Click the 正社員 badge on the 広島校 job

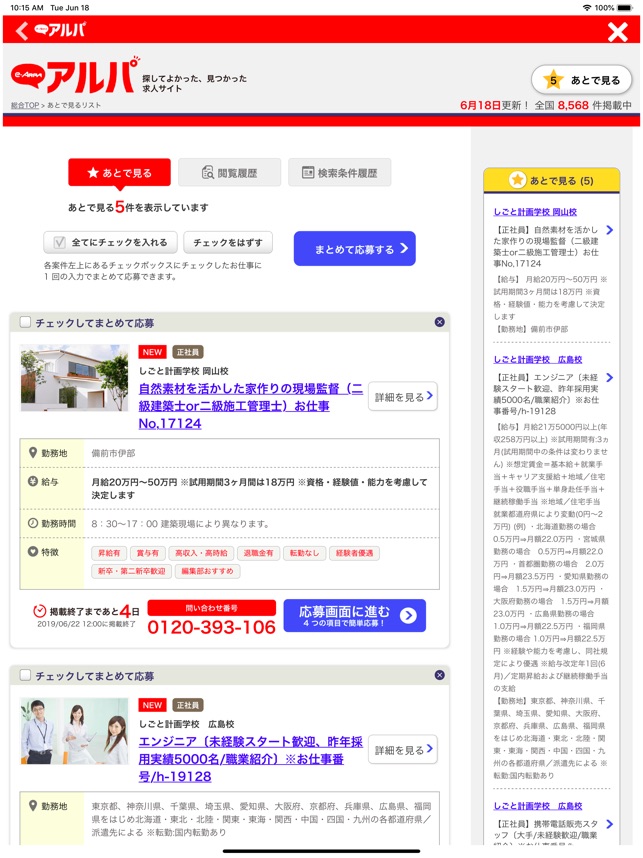(188, 705)
